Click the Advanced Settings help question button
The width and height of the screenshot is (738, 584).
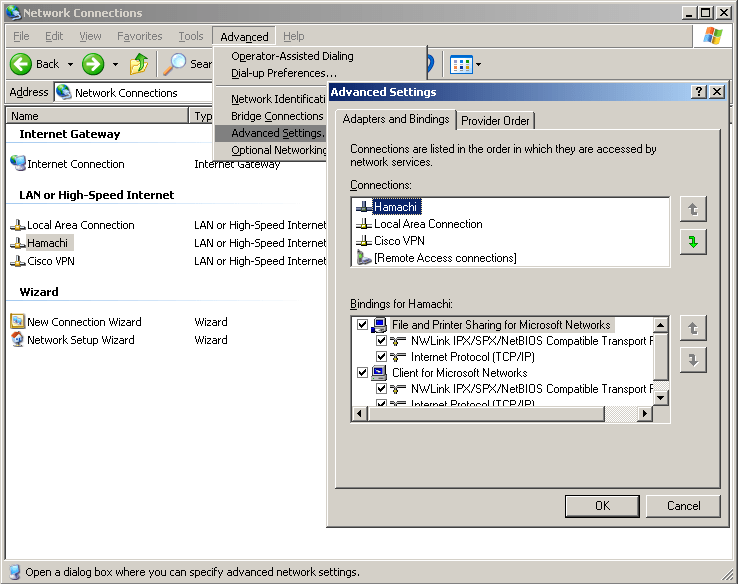699,92
